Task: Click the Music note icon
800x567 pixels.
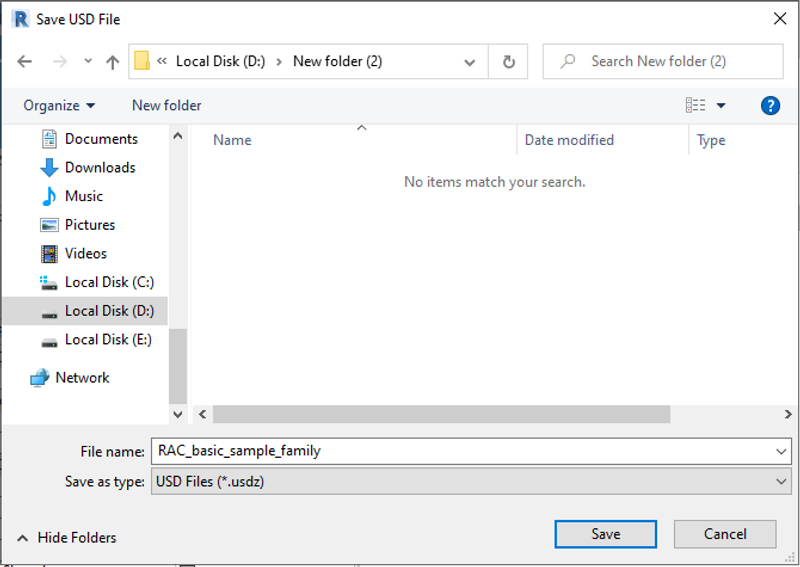Action: (x=49, y=196)
